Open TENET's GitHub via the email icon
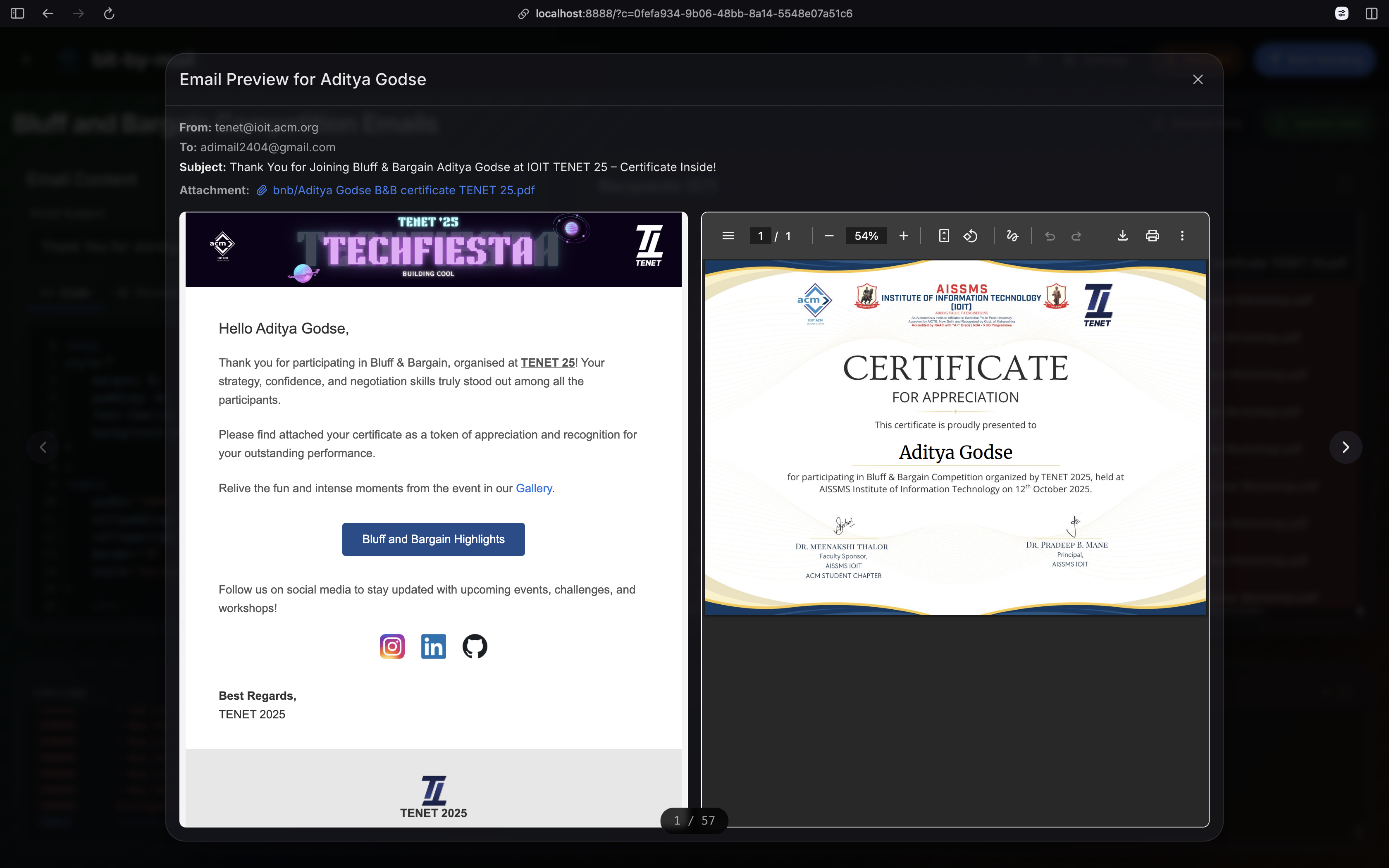The width and height of the screenshot is (1389, 868). pos(475,646)
